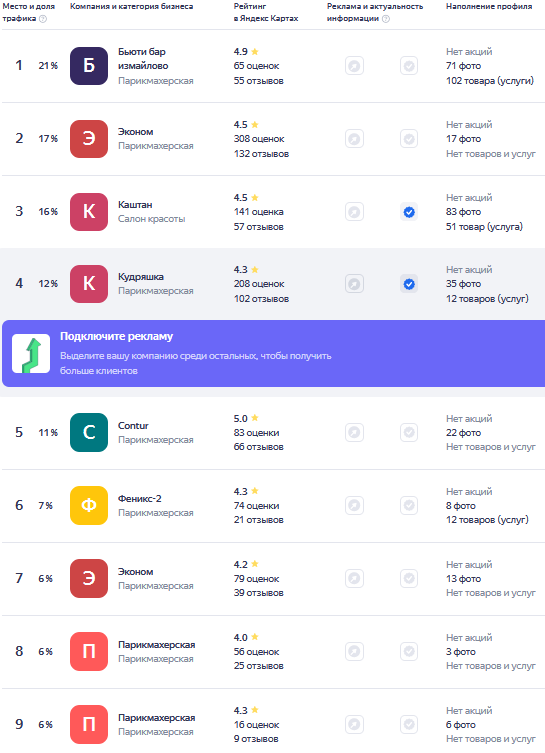Open the Каштан company name link
Viewport: 545px width, 753px height.
[x=135, y=205]
